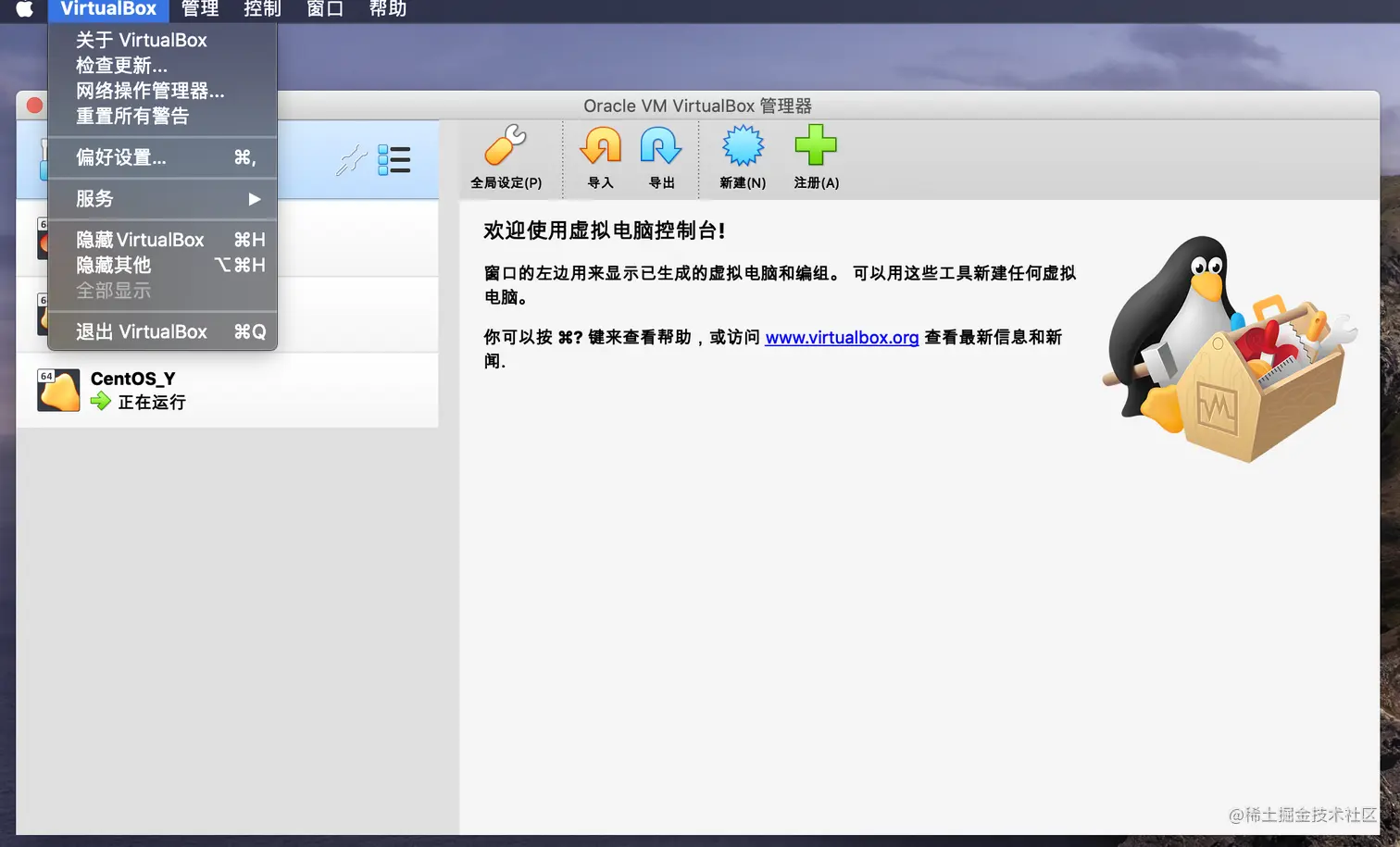The image size is (1400, 847).
Task: Open the 控制 menu
Action: (x=262, y=9)
